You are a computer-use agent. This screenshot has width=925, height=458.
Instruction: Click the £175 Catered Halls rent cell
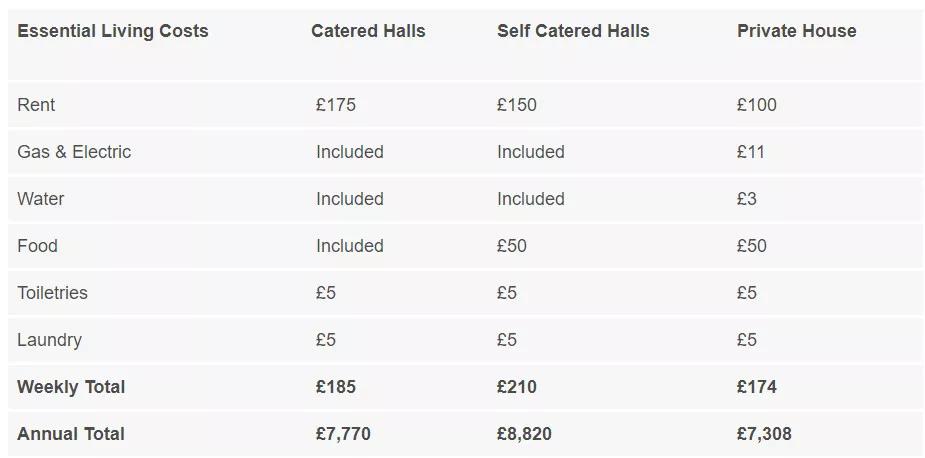tap(336, 104)
